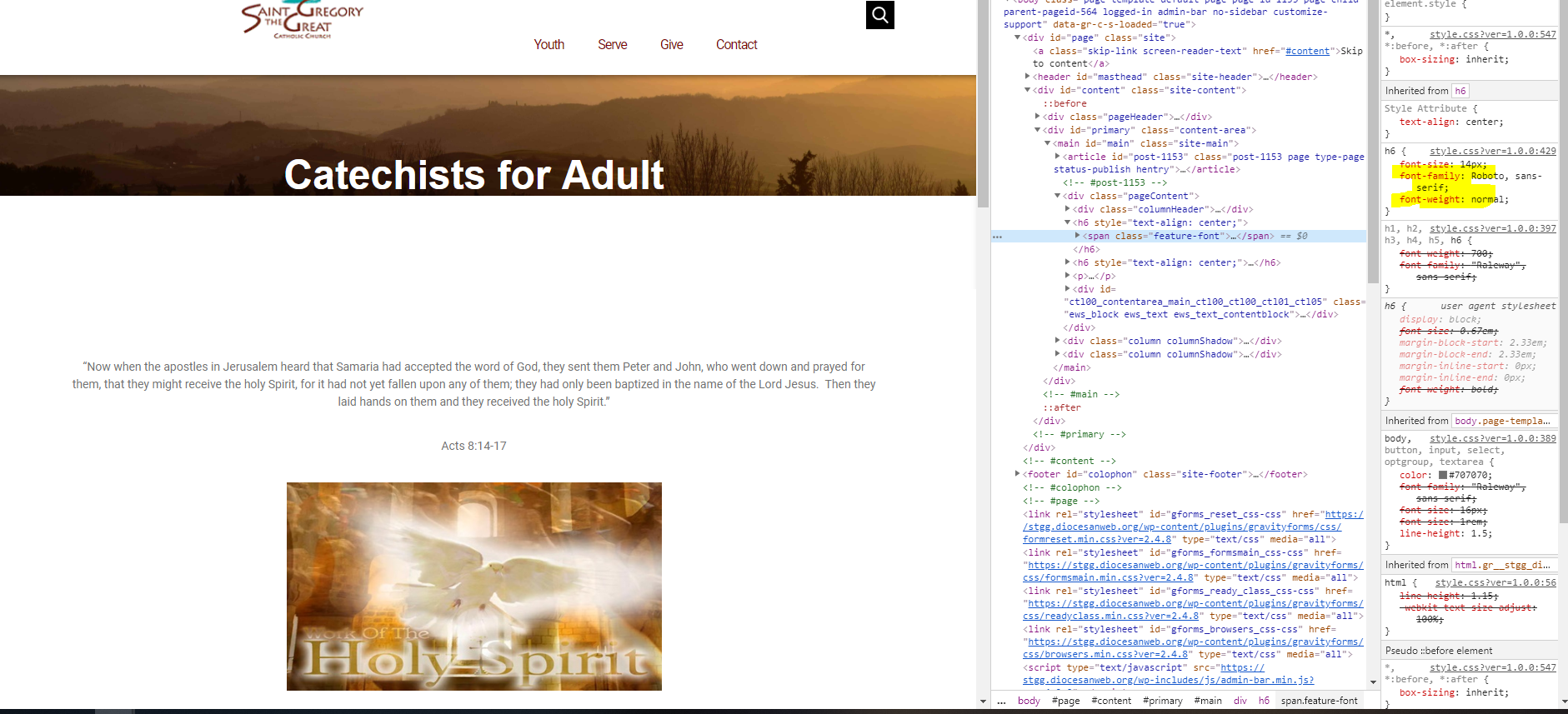Expand the footer colophon node

(x=1018, y=474)
